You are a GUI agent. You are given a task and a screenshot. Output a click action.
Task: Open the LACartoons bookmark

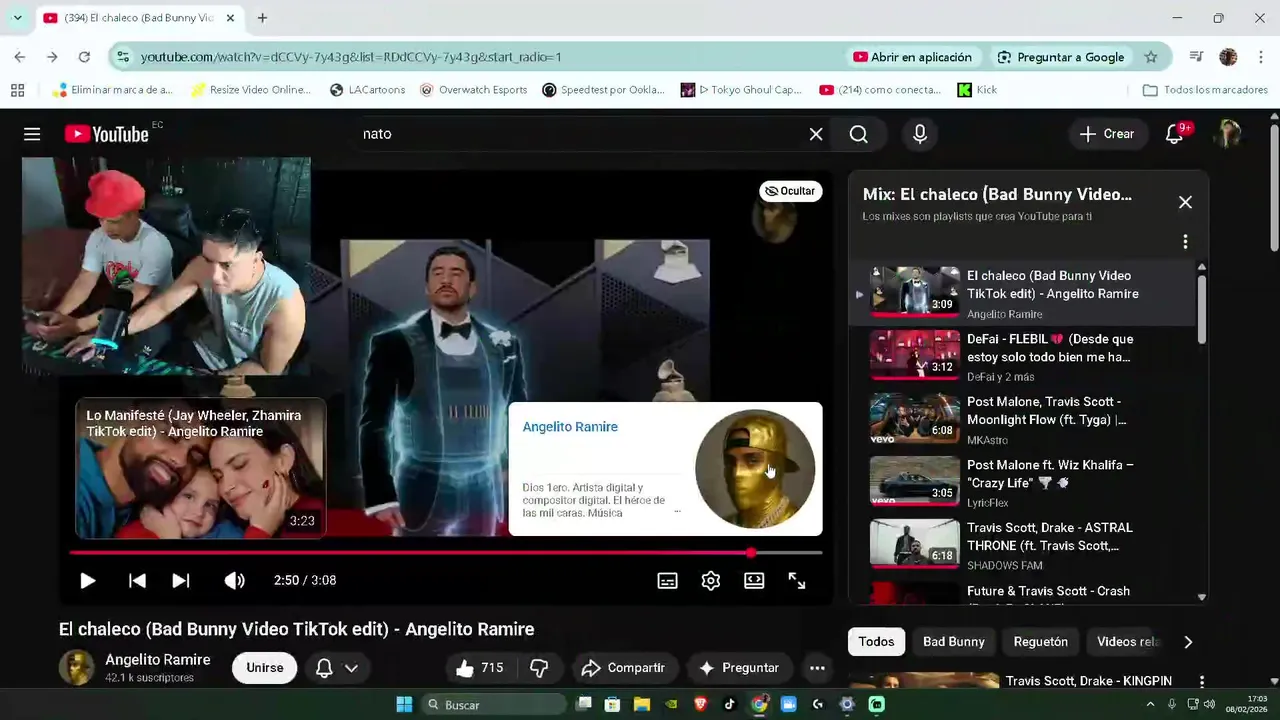(367, 90)
